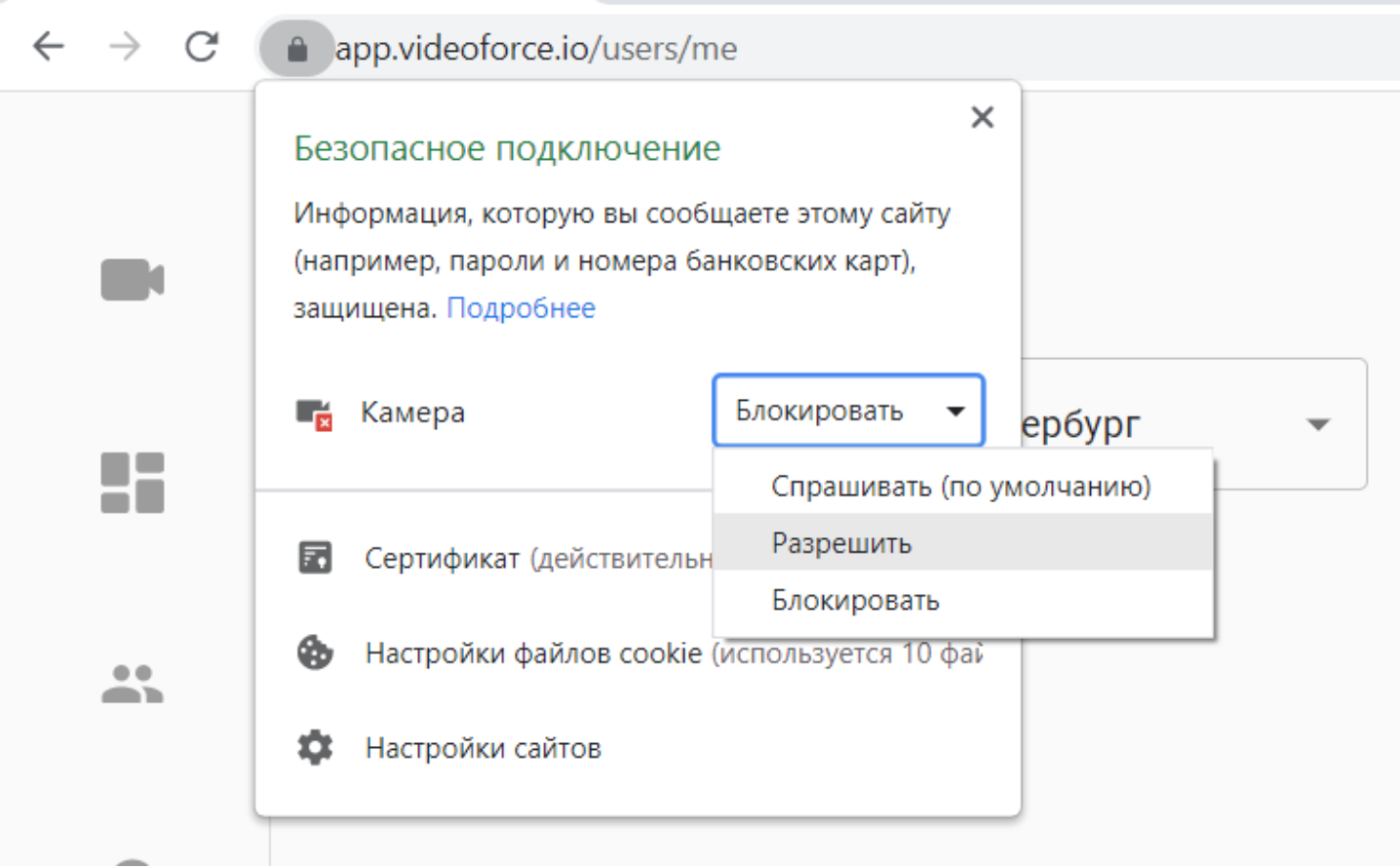Close the secure connection popup
Image resolution: width=1400 pixels, height=868 pixels.
(982, 117)
